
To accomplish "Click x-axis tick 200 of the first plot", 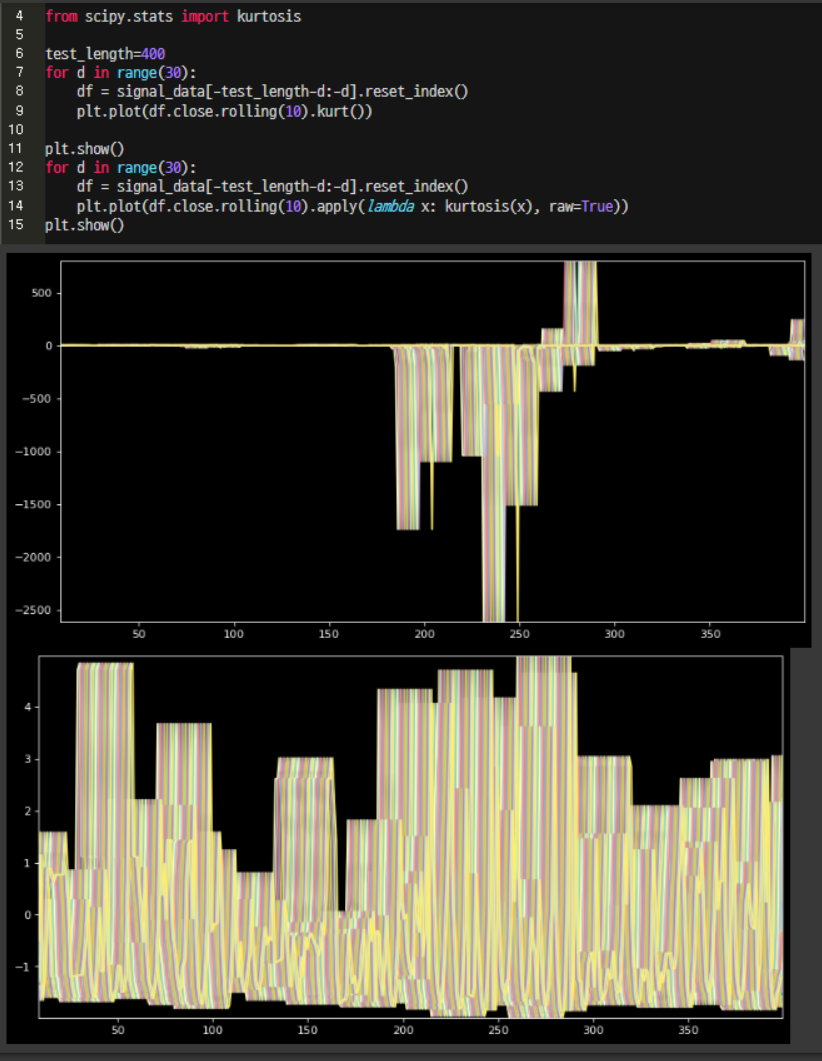I will [x=424, y=634].
